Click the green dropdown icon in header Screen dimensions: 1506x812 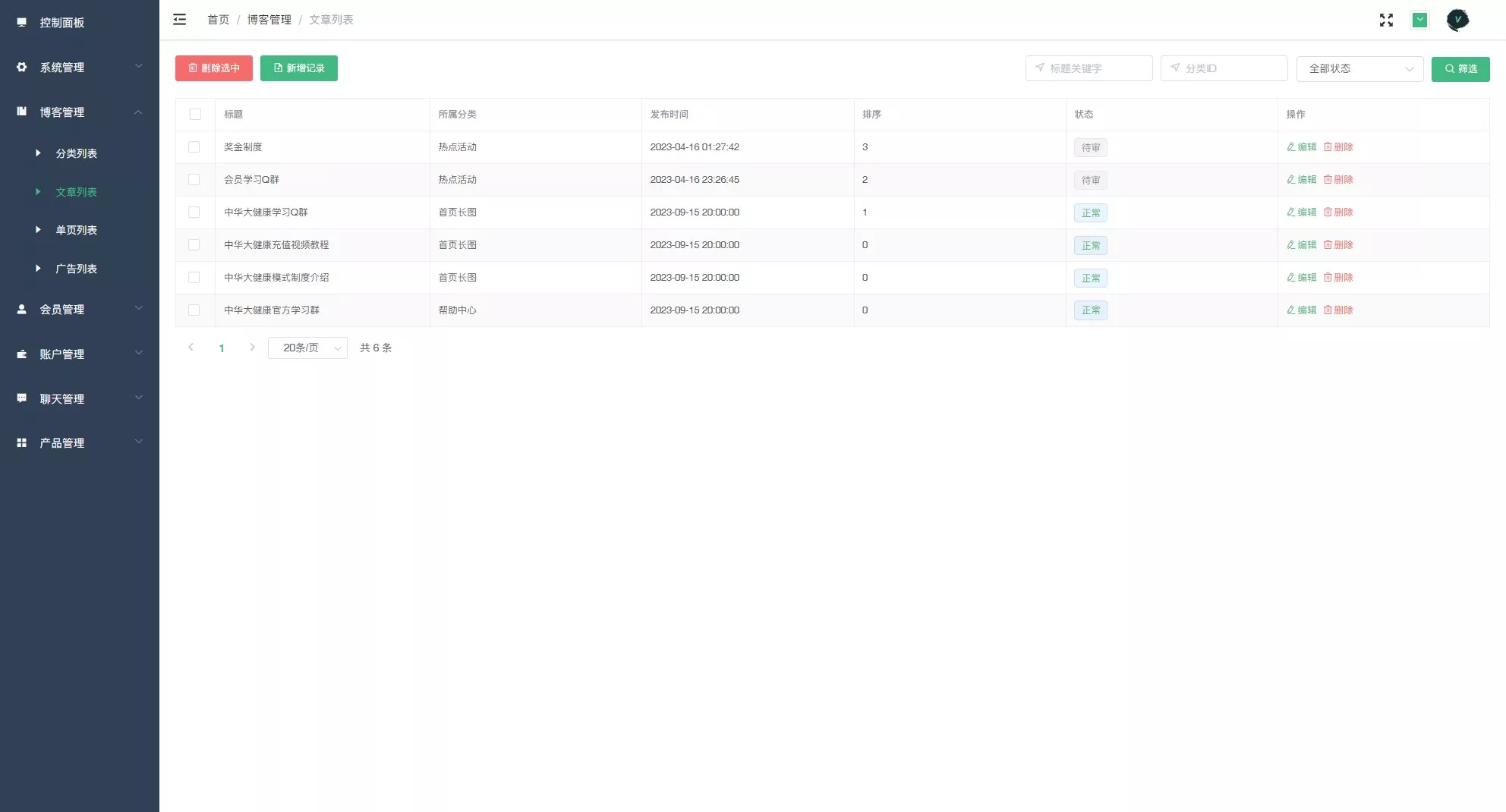[1419, 20]
